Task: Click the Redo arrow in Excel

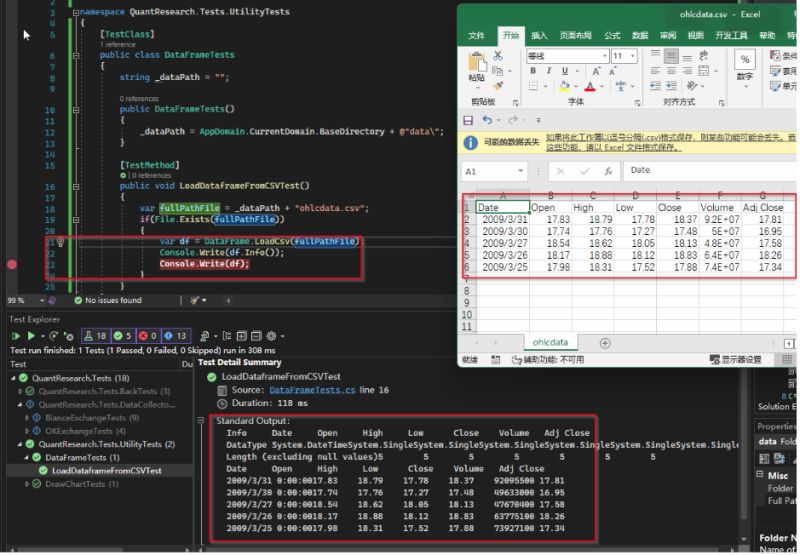Action: pos(513,120)
